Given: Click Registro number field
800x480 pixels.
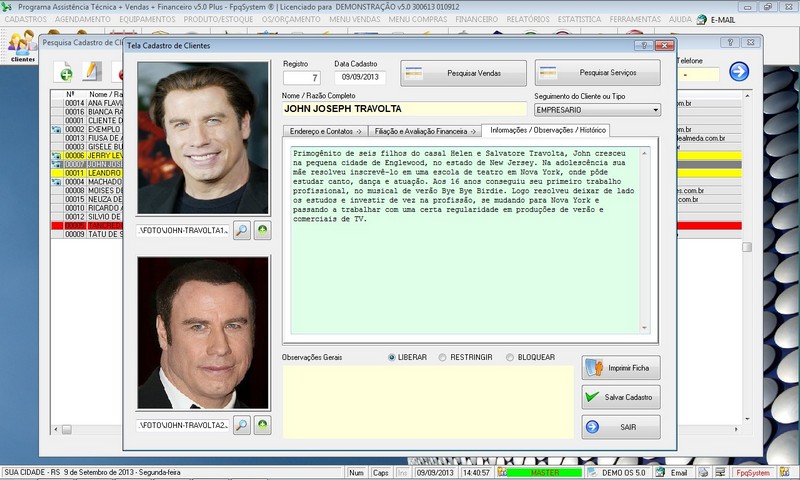Looking at the screenshot, I should pyautogui.click(x=302, y=78).
